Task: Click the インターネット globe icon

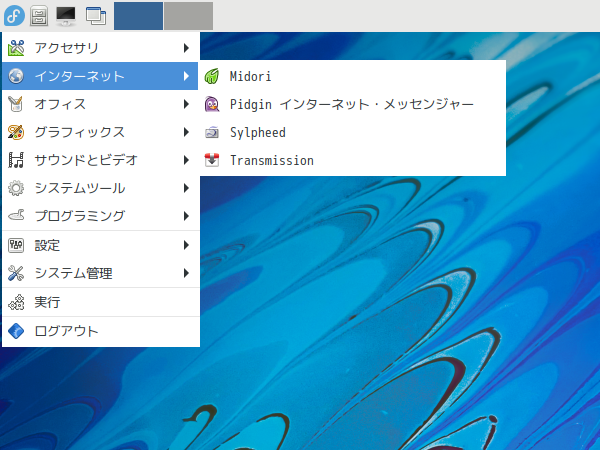Action: point(16,76)
